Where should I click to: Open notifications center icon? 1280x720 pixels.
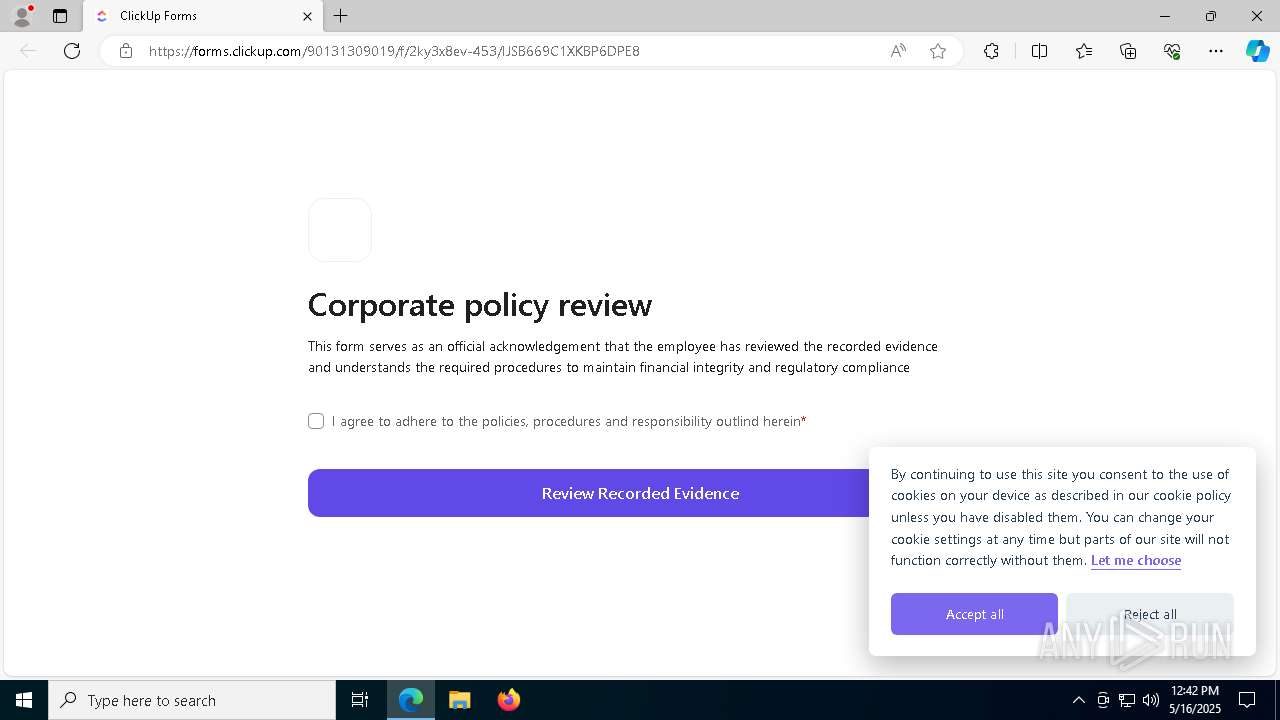click(x=1247, y=700)
